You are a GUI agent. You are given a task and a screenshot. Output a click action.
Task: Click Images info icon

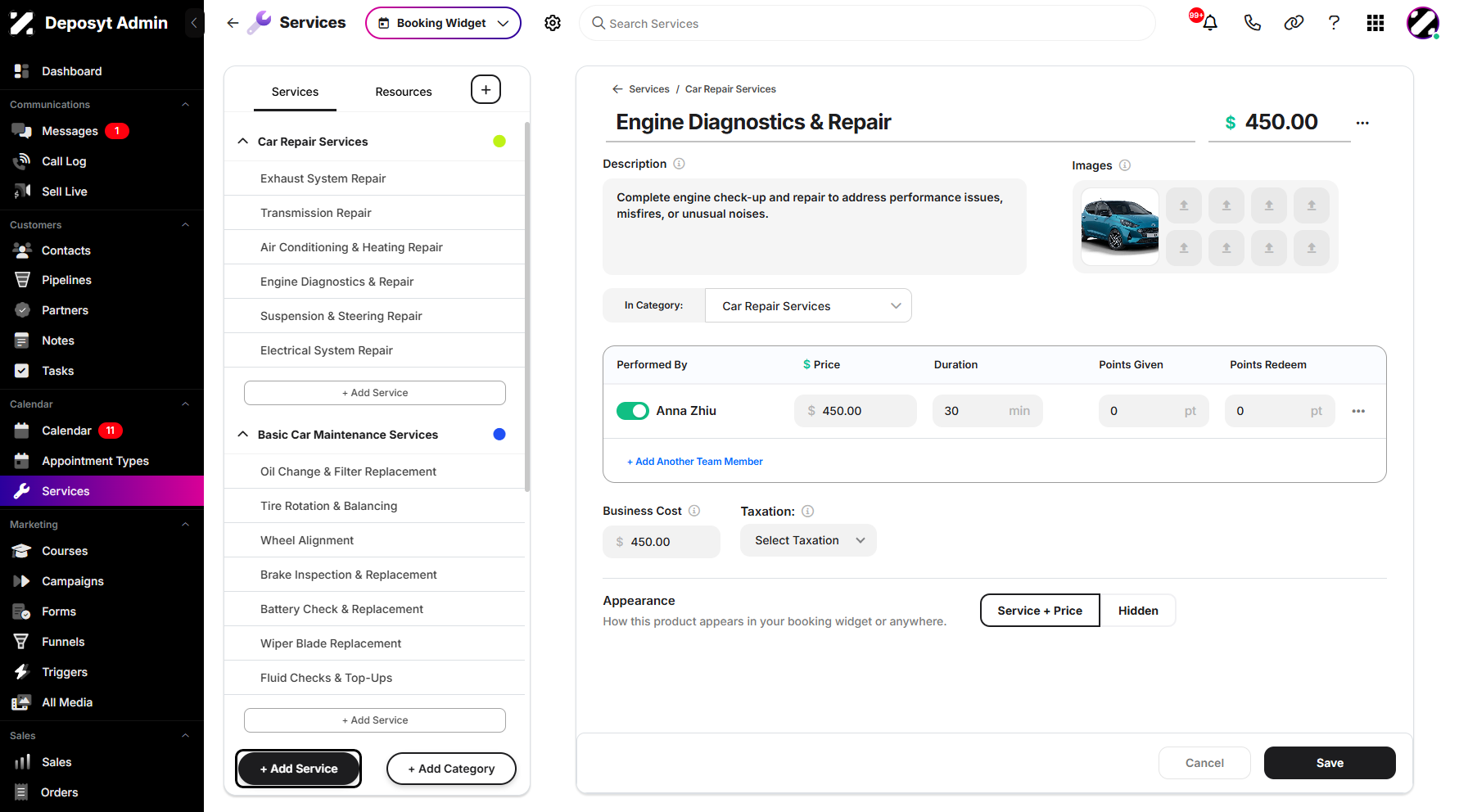point(1125,165)
